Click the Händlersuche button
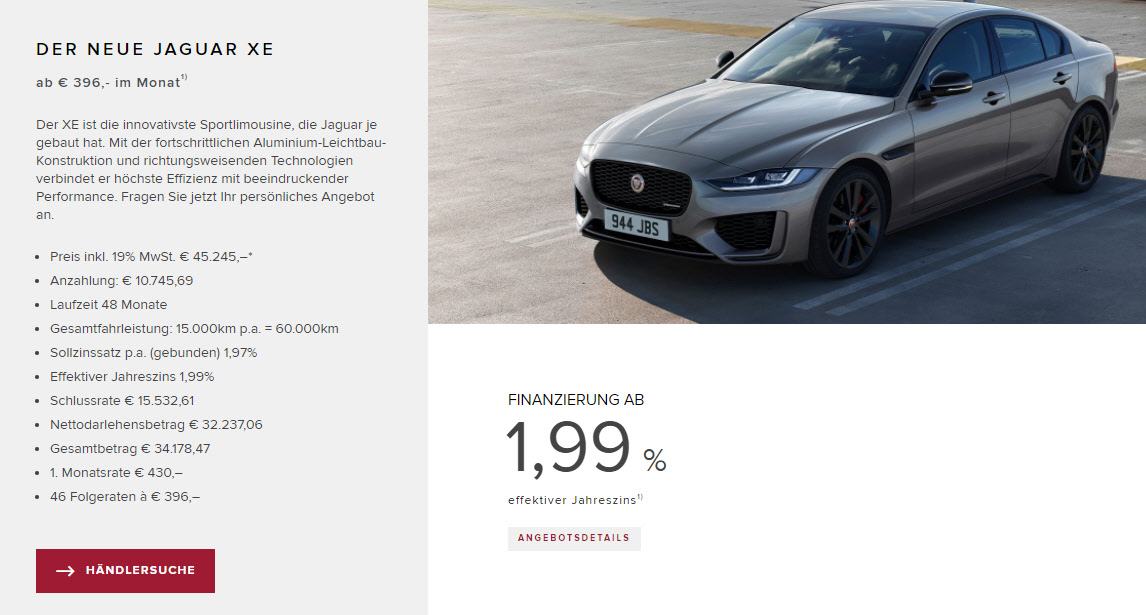Viewport: 1146px width, 615px height. [x=125, y=570]
